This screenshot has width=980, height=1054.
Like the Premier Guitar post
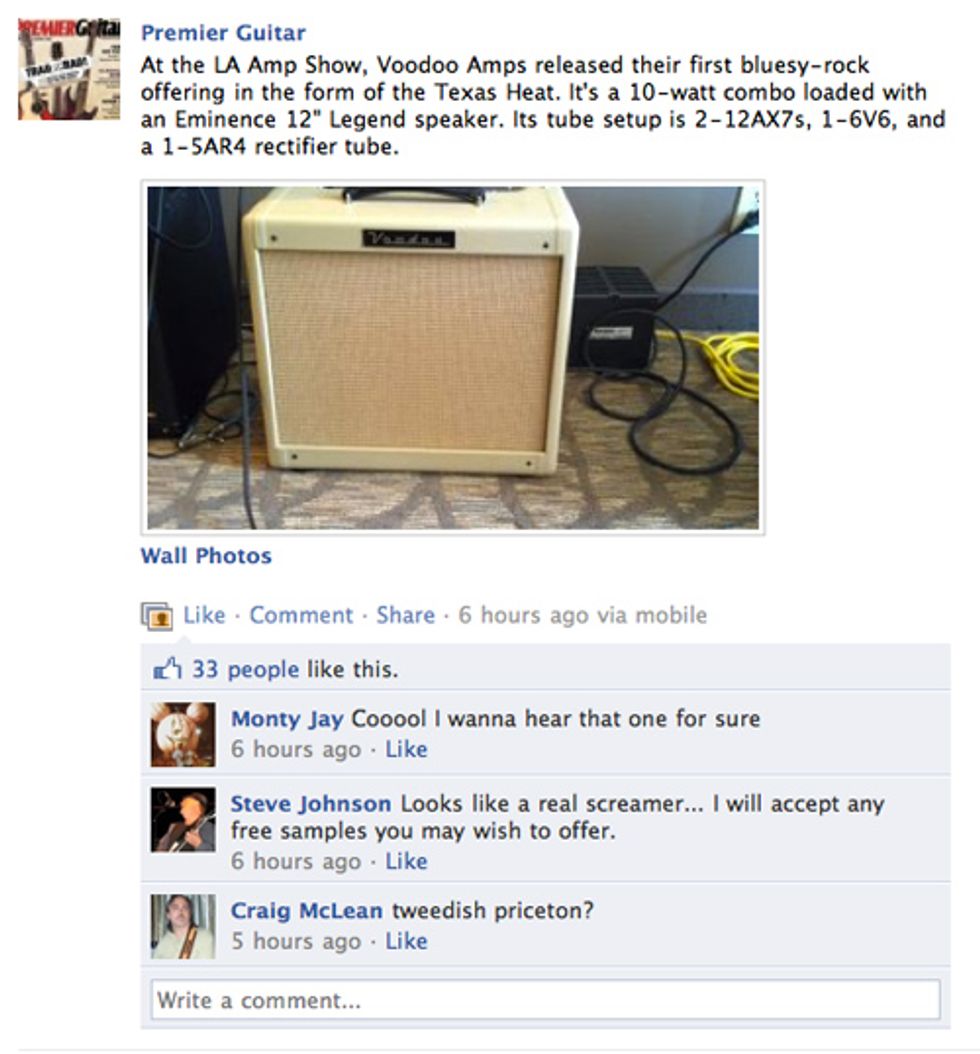pos(204,615)
